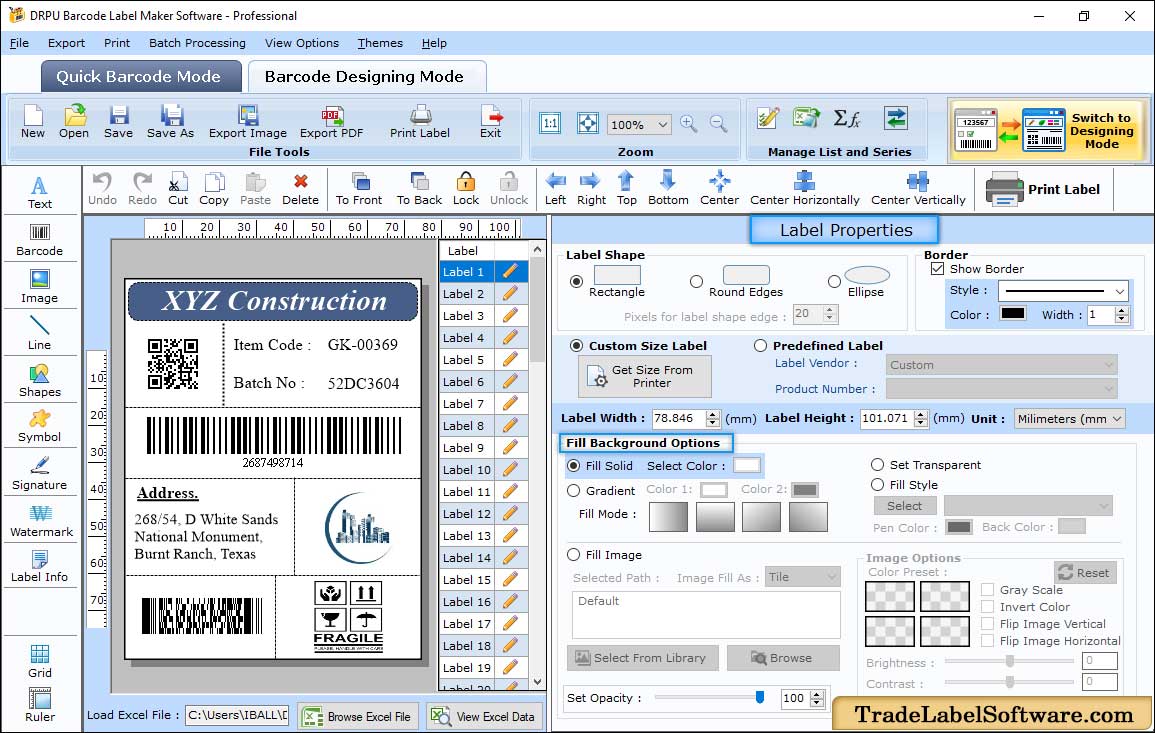Select Ellipse label shape
This screenshot has width=1155, height=733.
pos(834,281)
